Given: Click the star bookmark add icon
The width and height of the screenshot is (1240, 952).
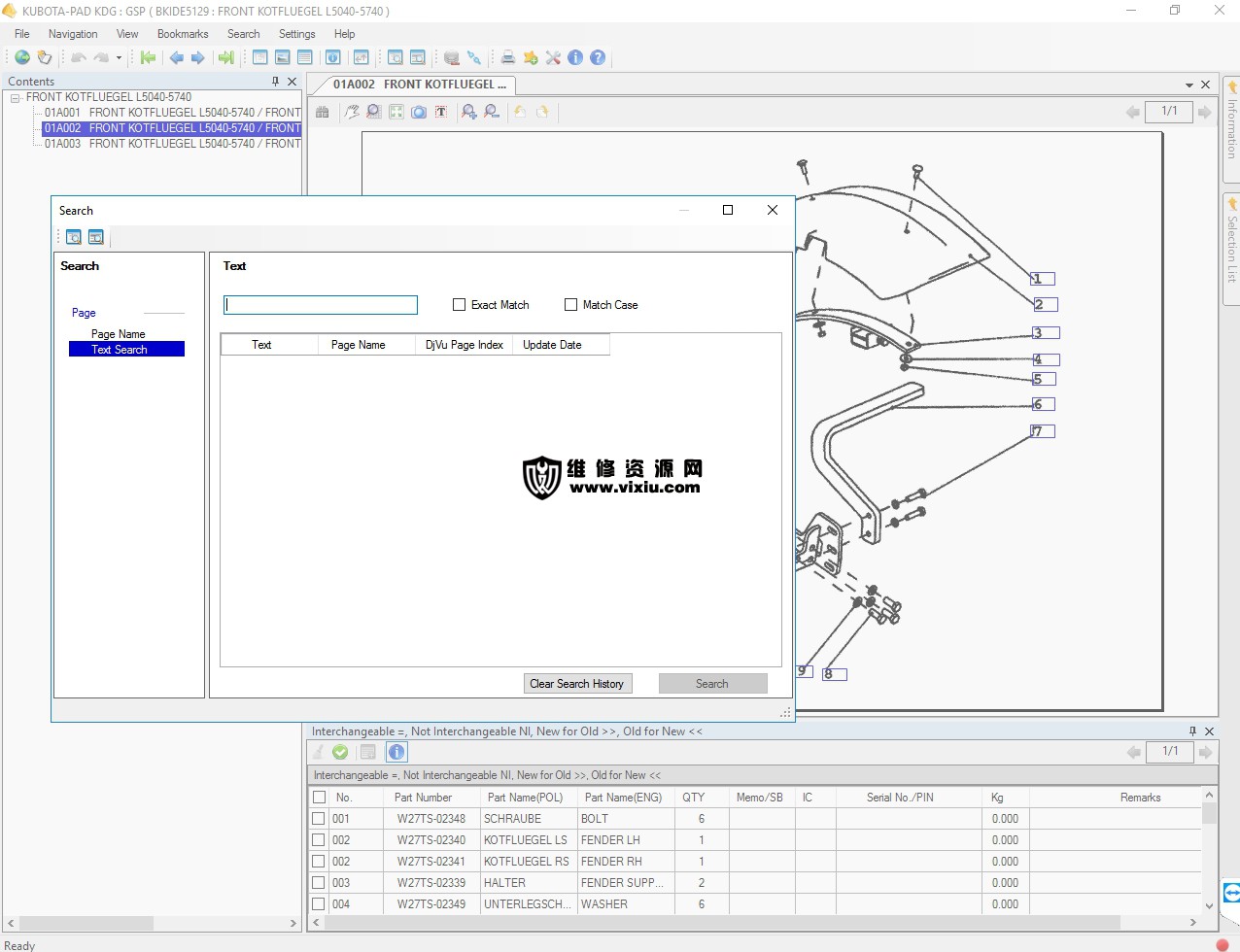Looking at the screenshot, I should [x=531, y=57].
